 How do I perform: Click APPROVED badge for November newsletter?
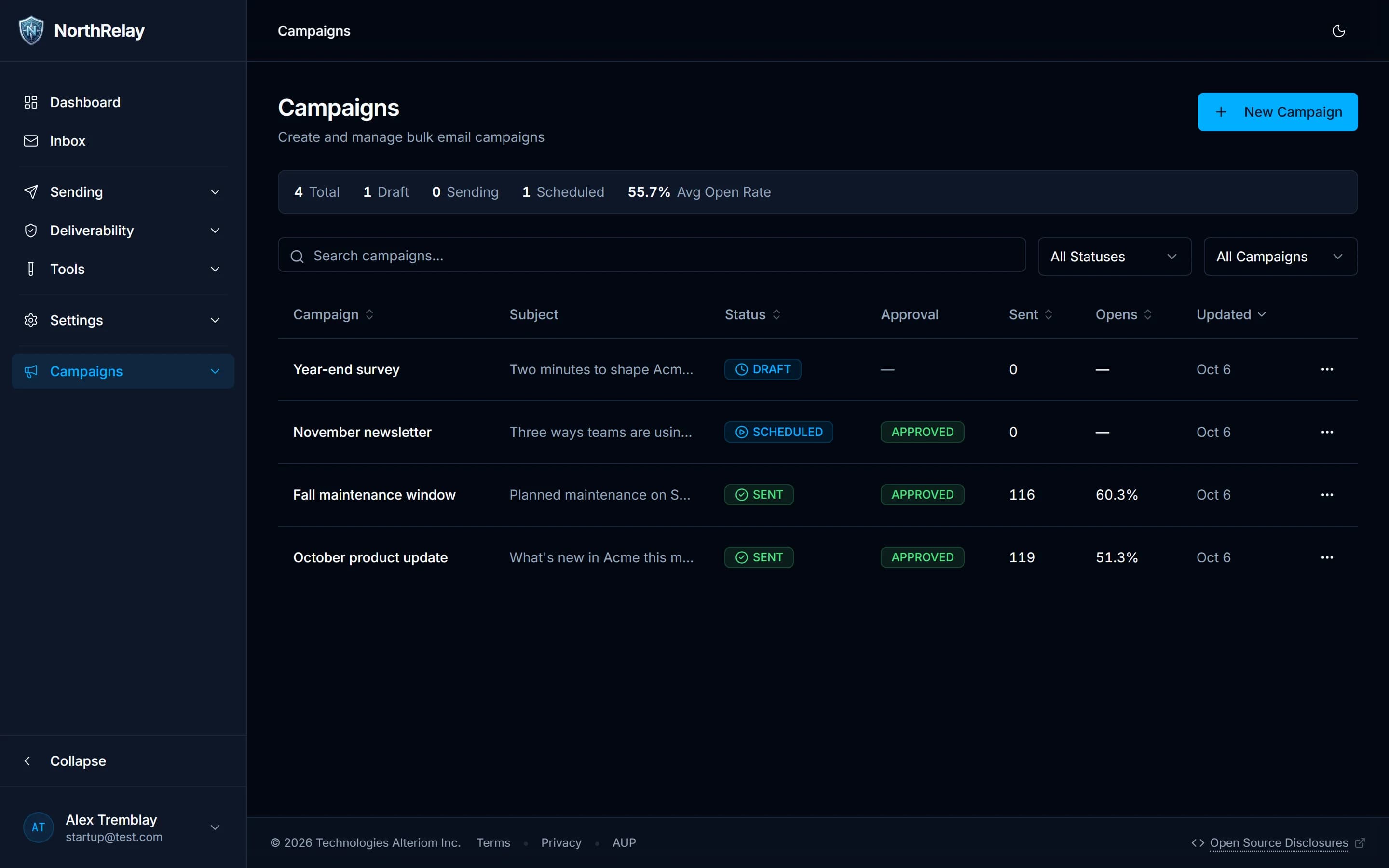pyautogui.click(x=922, y=432)
